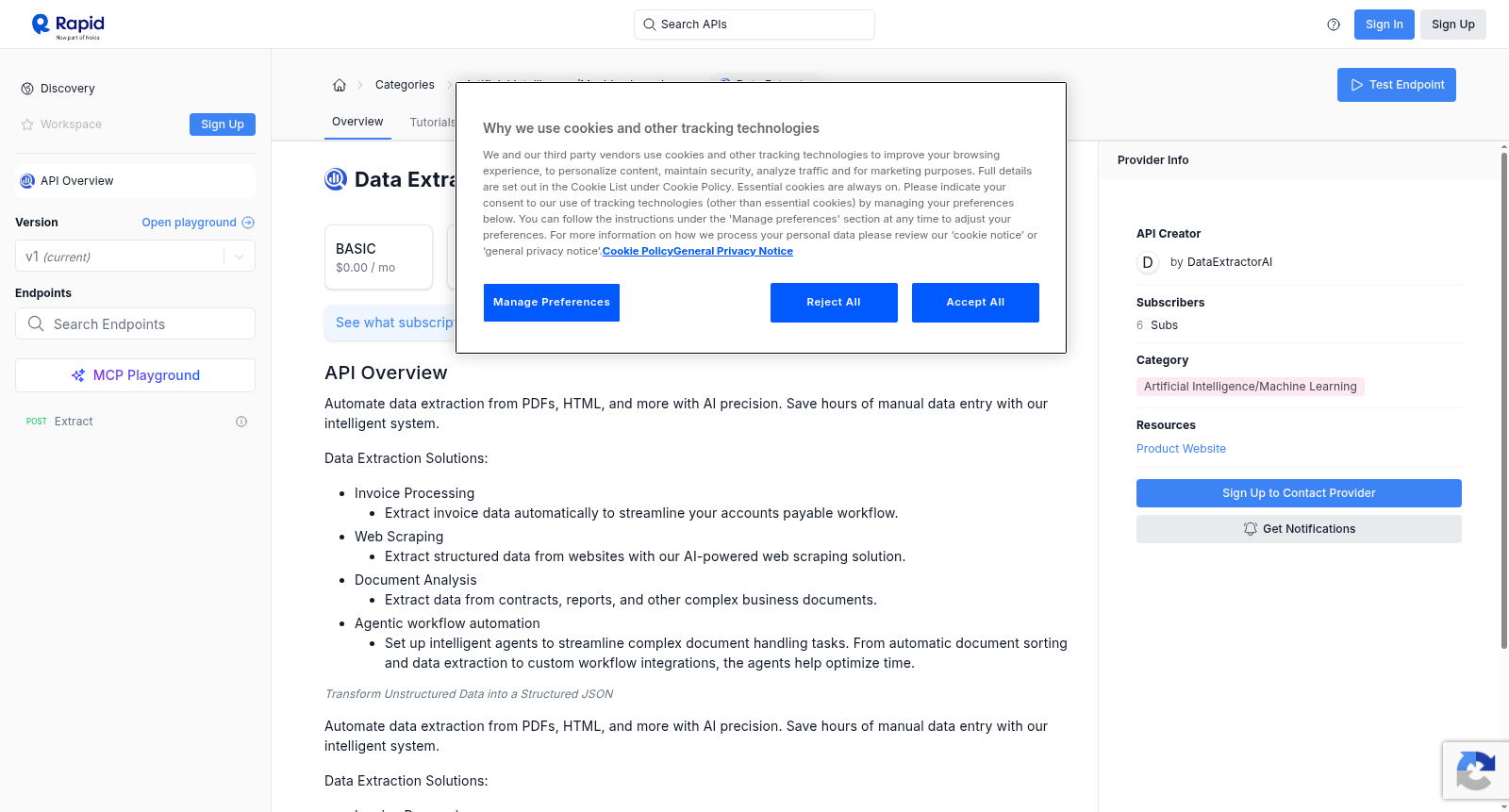Click the cookie dialog heading text
Viewport: 1509px width, 812px height.
tap(651, 128)
